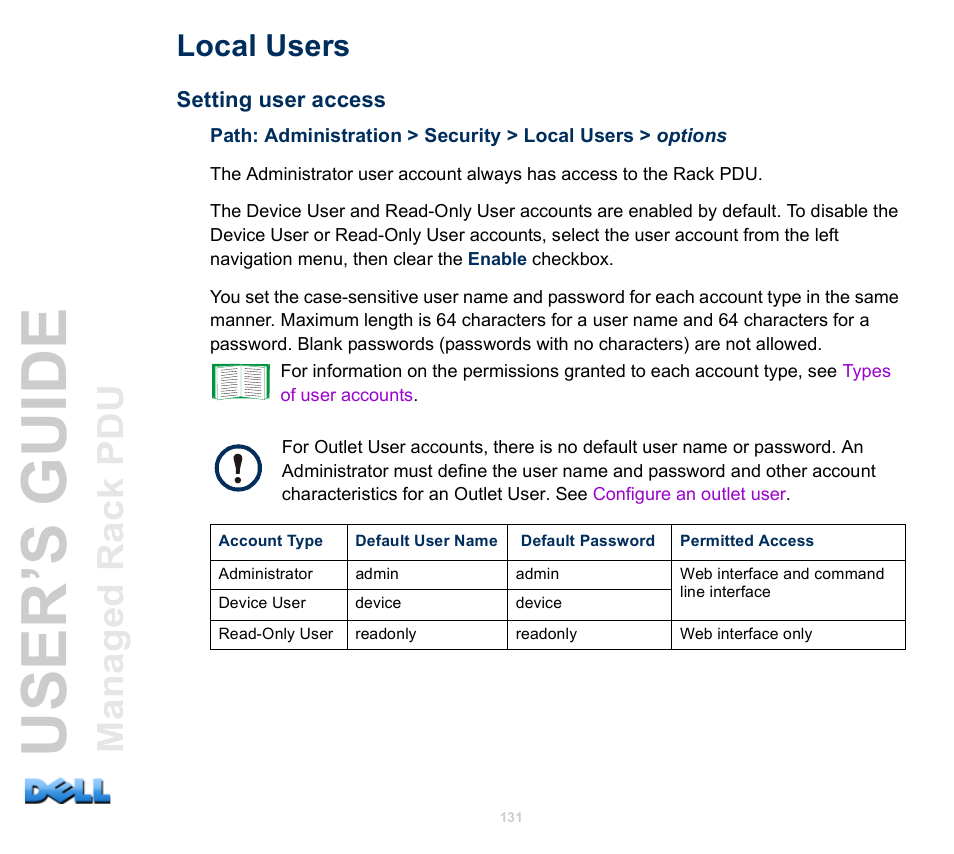Click the Dell logo
This screenshot has width=954, height=854.
click(x=68, y=791)
